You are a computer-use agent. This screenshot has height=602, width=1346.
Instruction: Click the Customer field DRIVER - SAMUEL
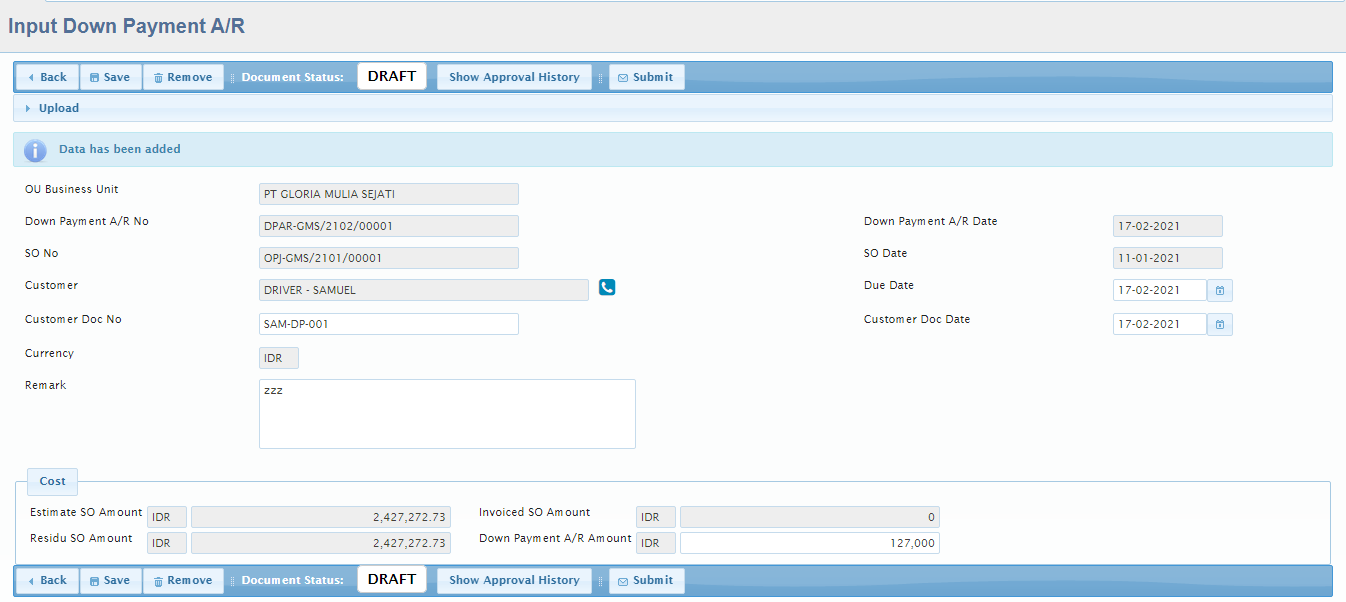[x=424, y=290]
